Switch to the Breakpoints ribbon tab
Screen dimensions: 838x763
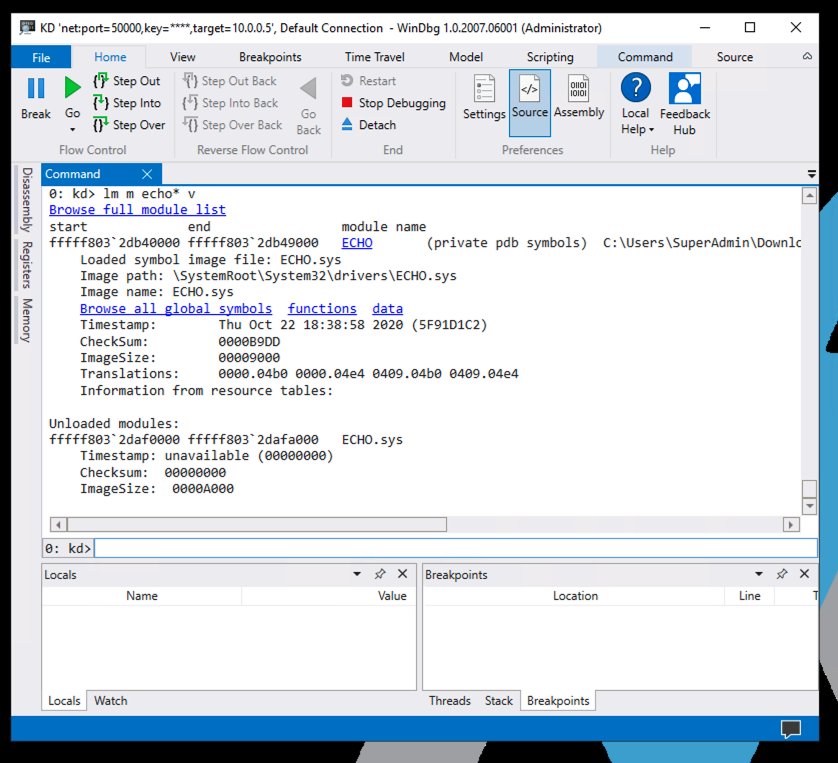pos(270,57)
